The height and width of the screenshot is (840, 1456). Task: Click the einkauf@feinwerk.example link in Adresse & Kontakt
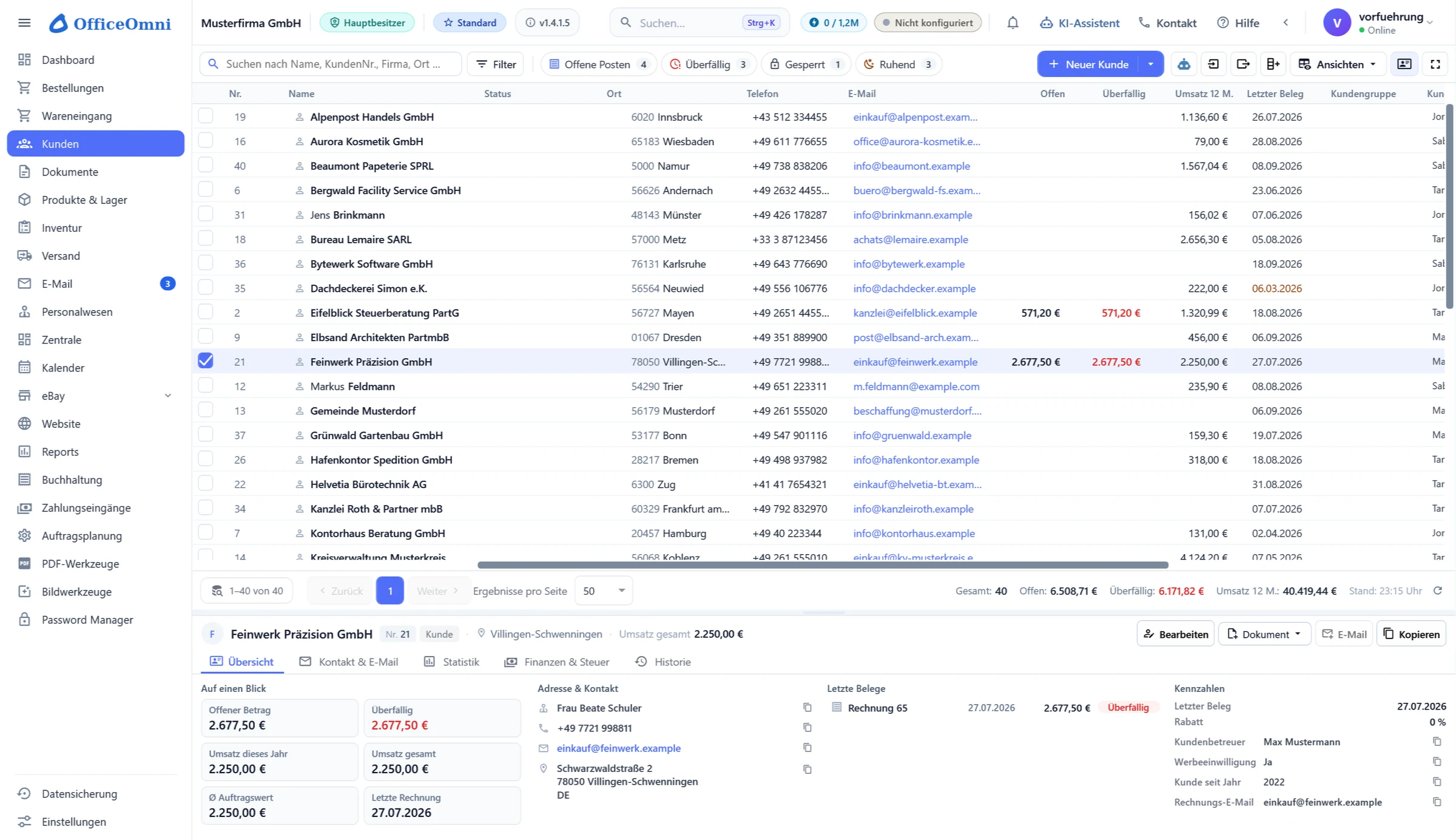coord(619,748)
